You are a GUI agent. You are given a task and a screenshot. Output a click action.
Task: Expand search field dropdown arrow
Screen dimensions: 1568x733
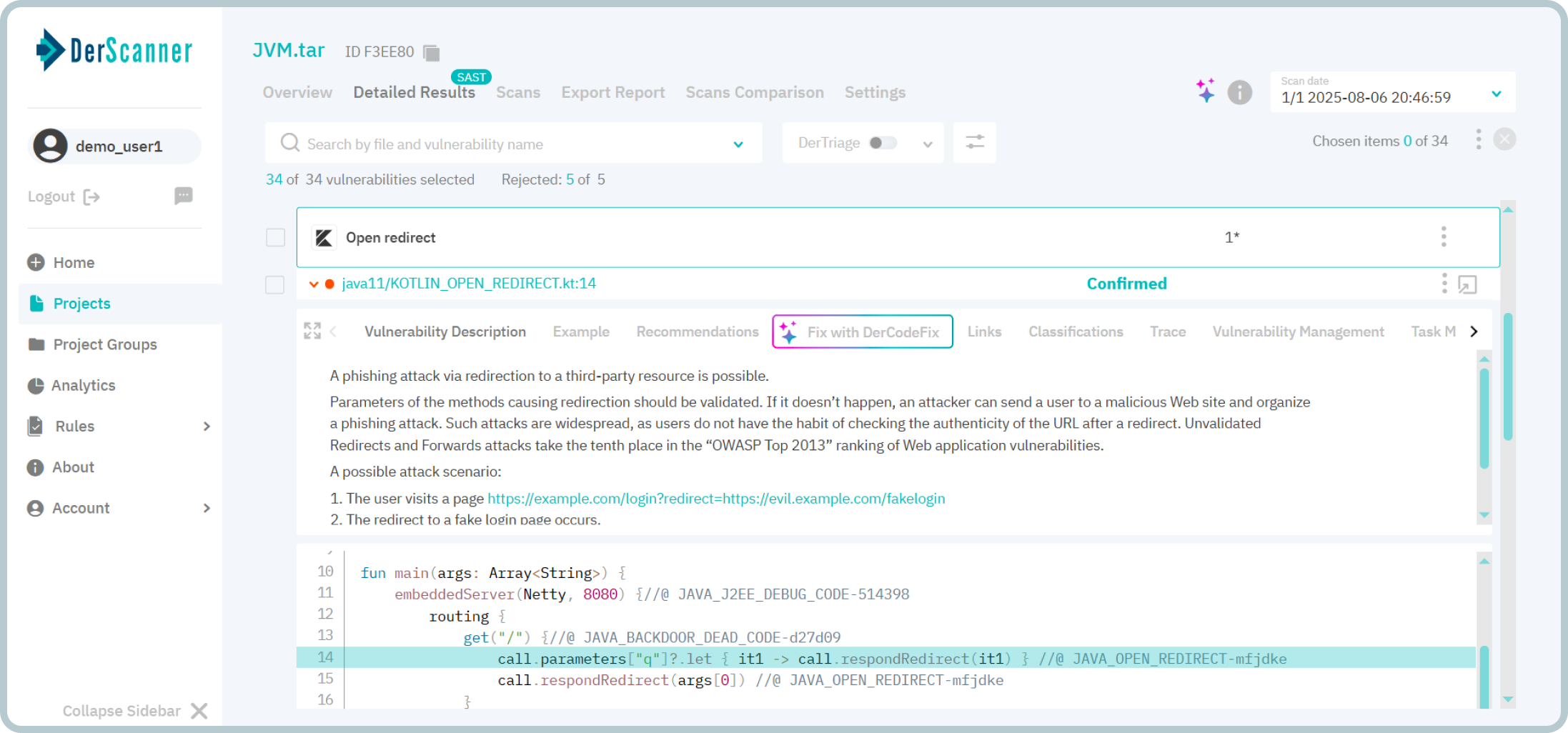click(738, 144)
